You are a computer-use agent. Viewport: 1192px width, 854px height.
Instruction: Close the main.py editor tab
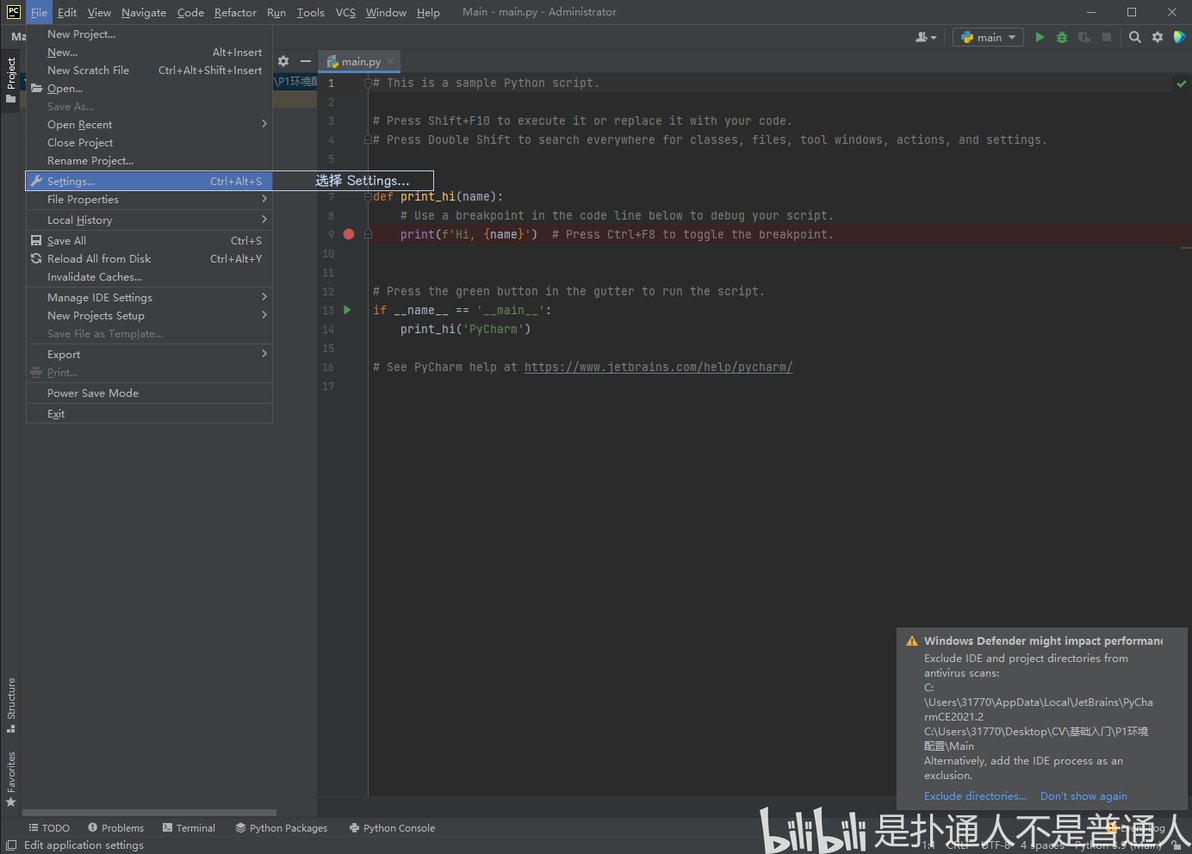[x=390, y=62]
